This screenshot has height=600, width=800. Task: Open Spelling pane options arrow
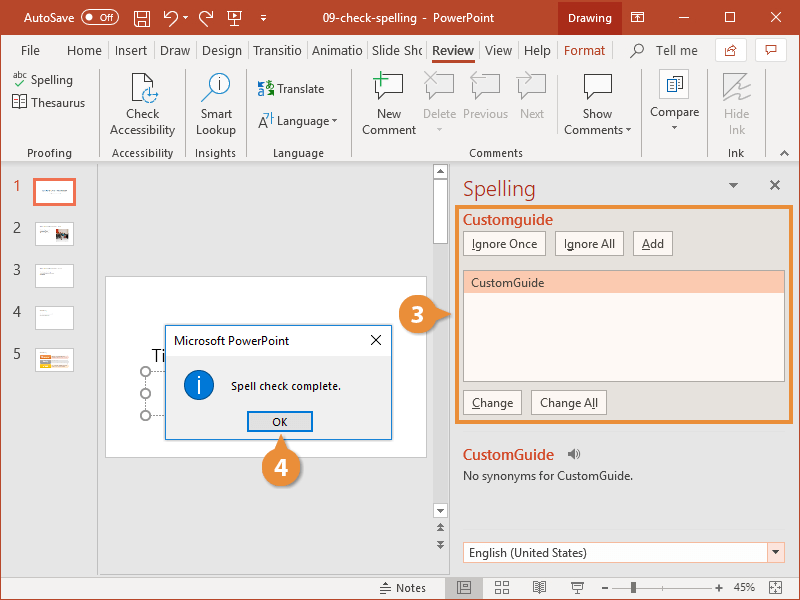[733, 185]
